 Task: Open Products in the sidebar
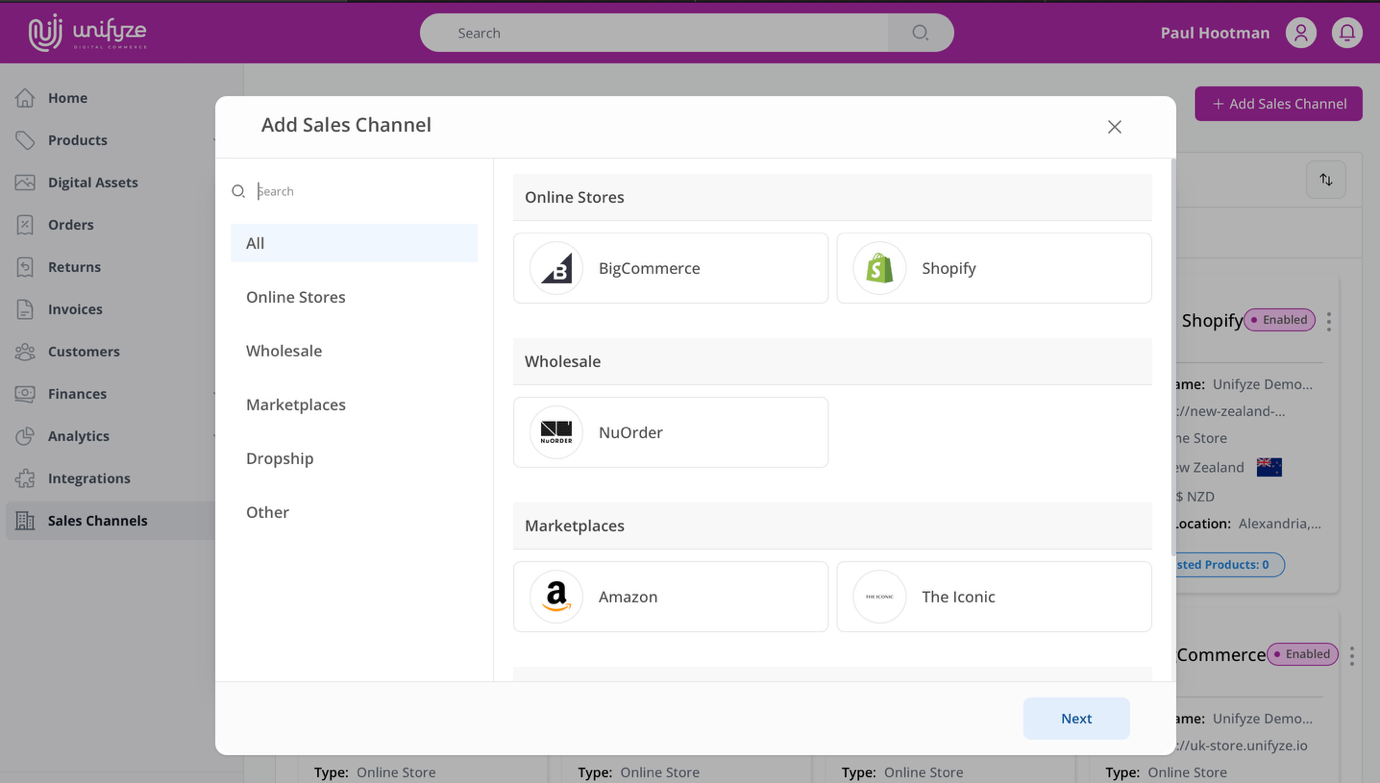(x=108, y=140)
